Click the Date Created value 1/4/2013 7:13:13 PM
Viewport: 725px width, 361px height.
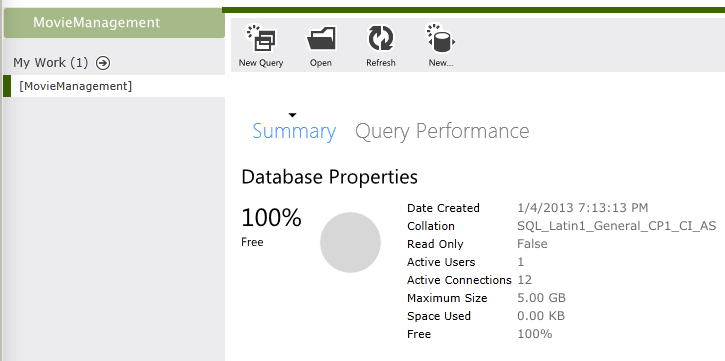583,208
